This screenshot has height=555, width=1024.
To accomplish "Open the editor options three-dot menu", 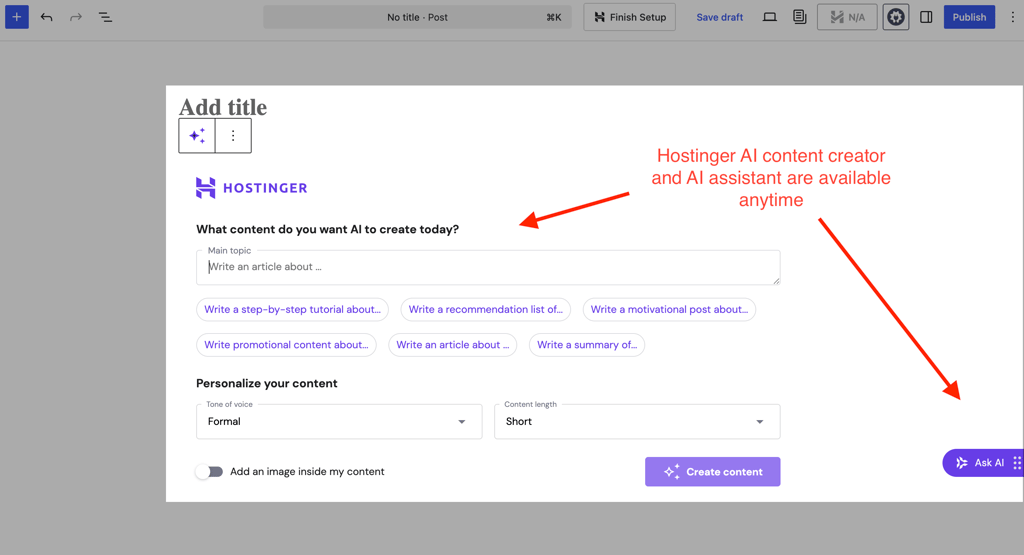I will point(1012,17).
